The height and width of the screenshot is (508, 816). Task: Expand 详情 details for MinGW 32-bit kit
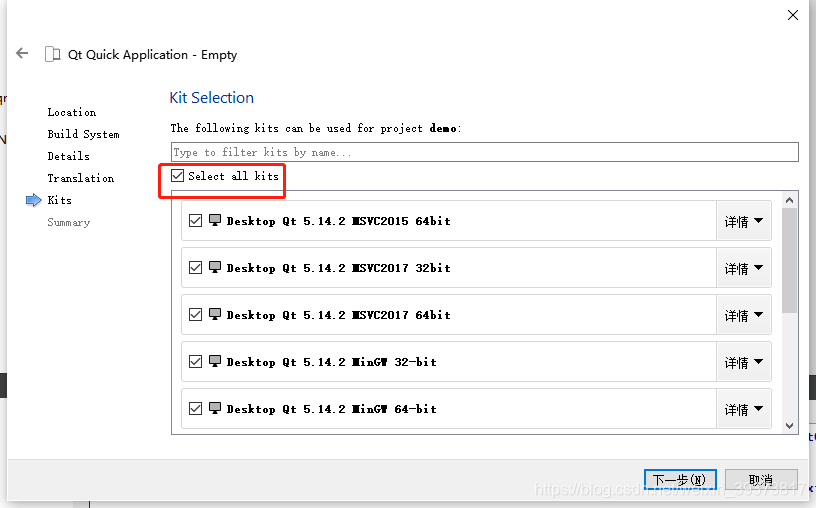click(744, 362)
